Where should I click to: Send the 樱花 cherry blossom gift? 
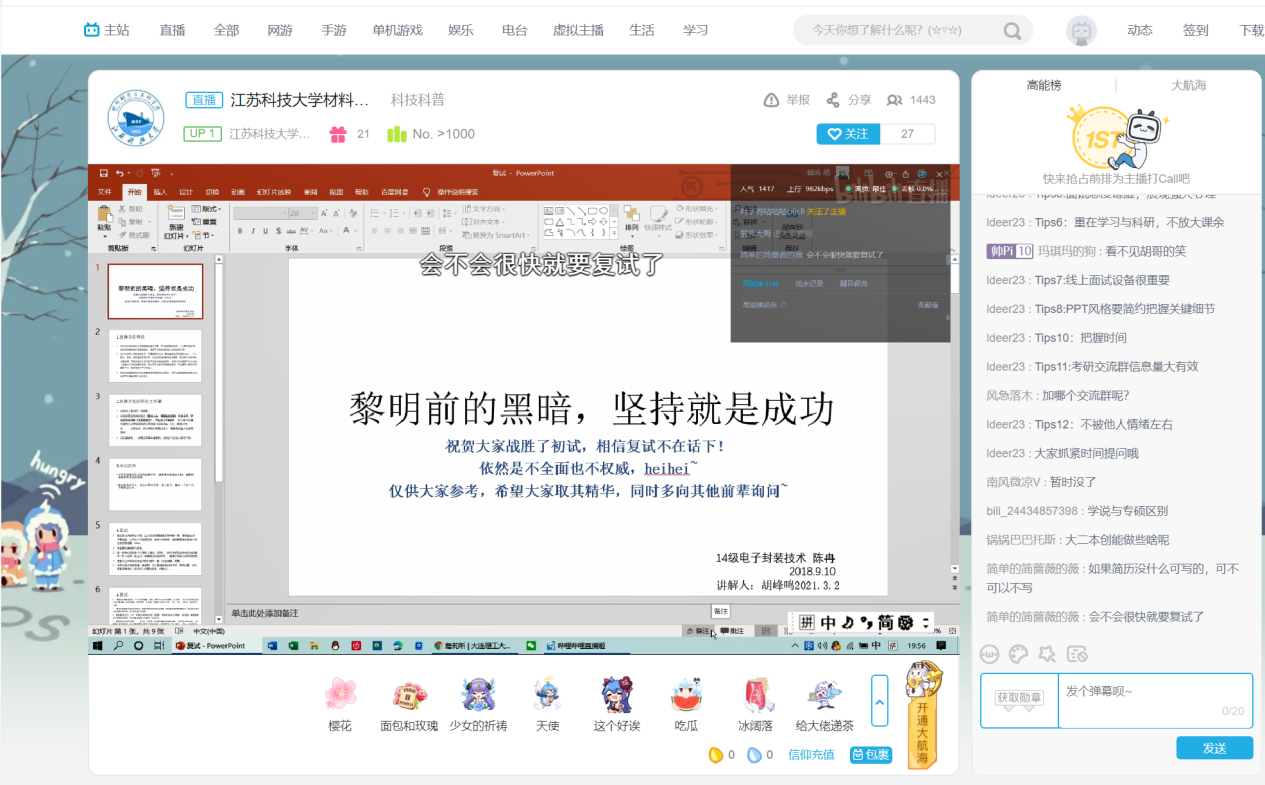(340, 695)
